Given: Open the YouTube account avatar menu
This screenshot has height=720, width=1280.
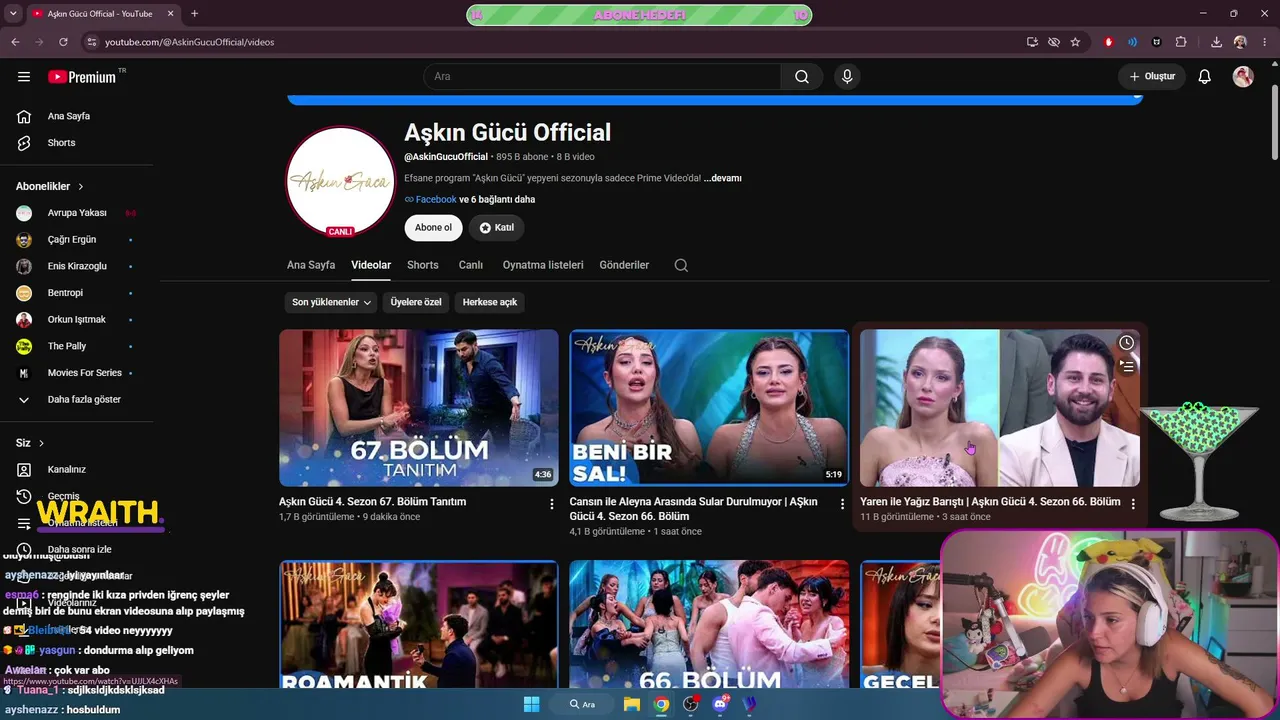Looking at the screenshot, I should tap(1243, 77).
